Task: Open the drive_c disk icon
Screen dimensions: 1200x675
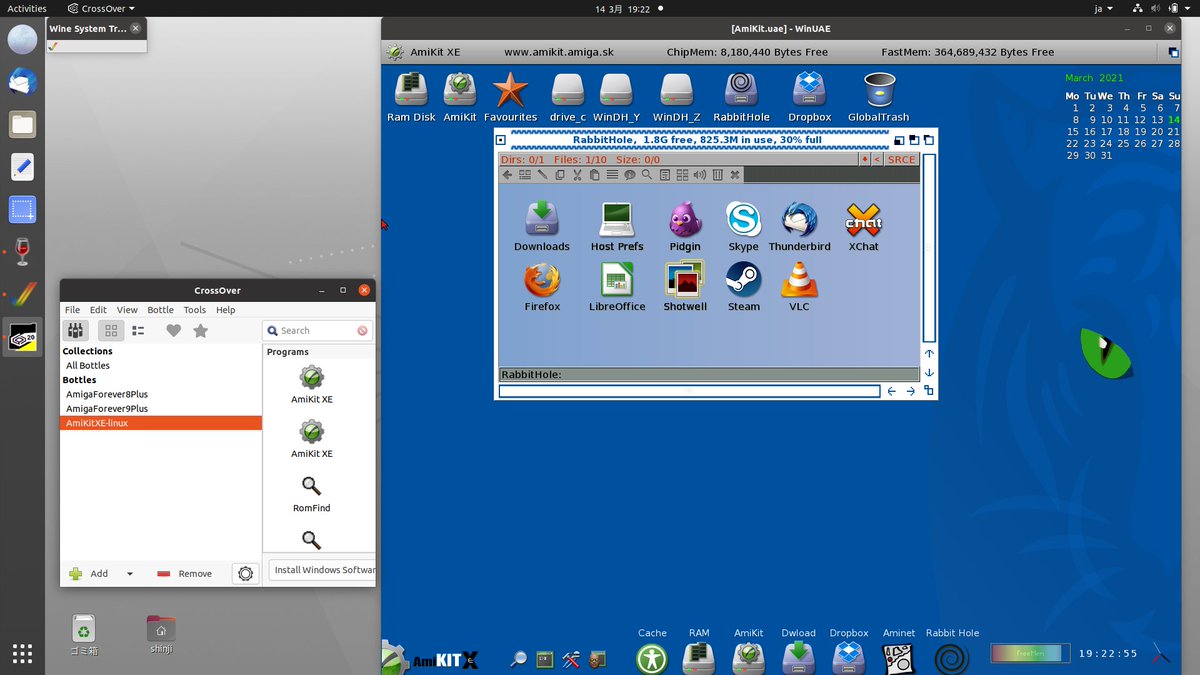Action: pyautogui.click(x=567, y=97)
